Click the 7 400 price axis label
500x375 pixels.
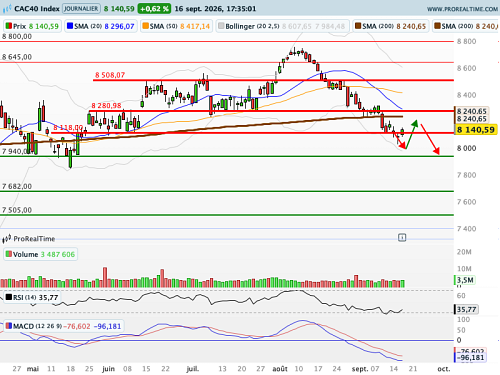click(466, 229)
